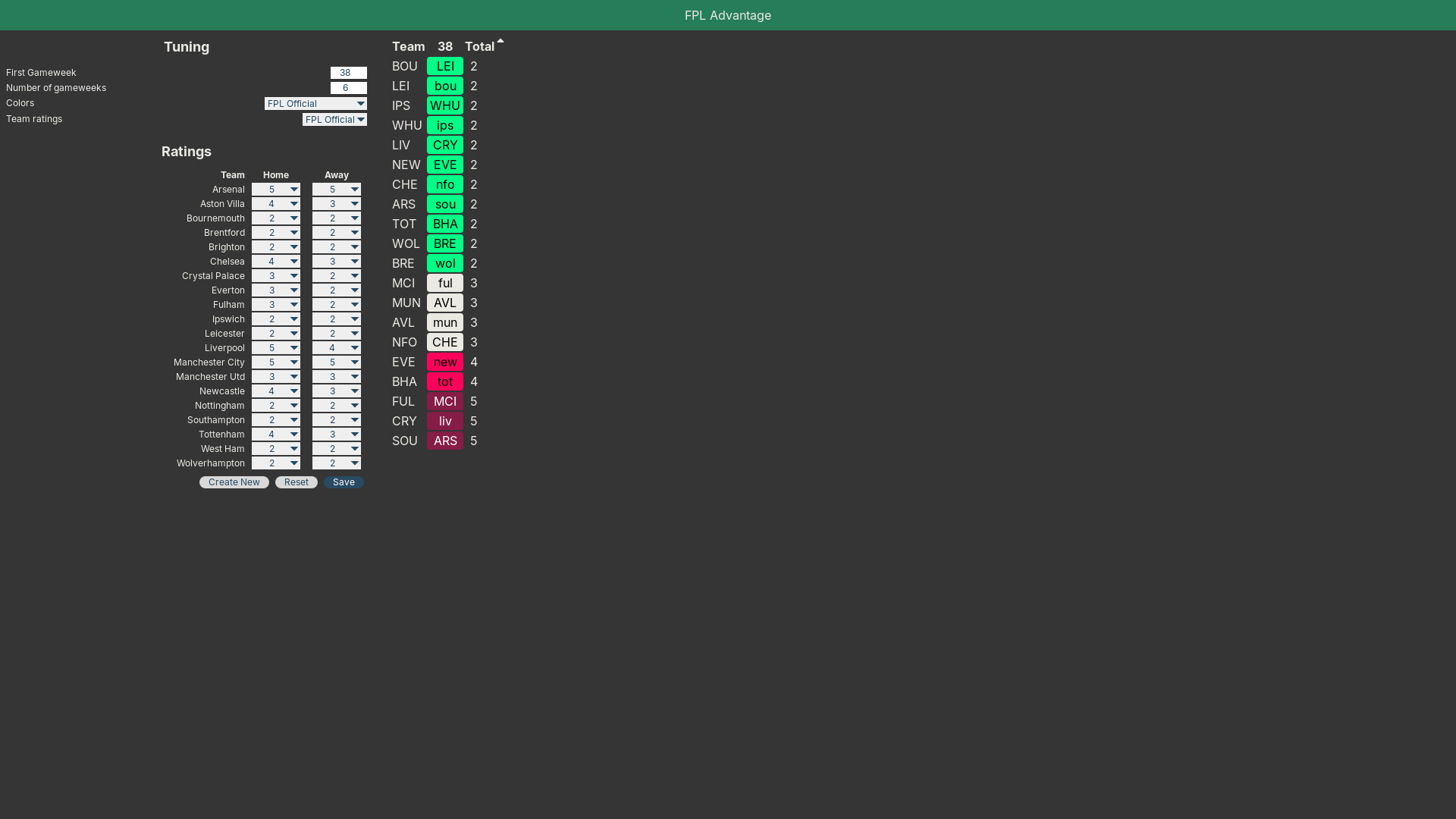This screenshot has width=1456, height=819.
Task: Open Southampton home rating dropdown
Action: pyautogui.click(x=276, y=420)
